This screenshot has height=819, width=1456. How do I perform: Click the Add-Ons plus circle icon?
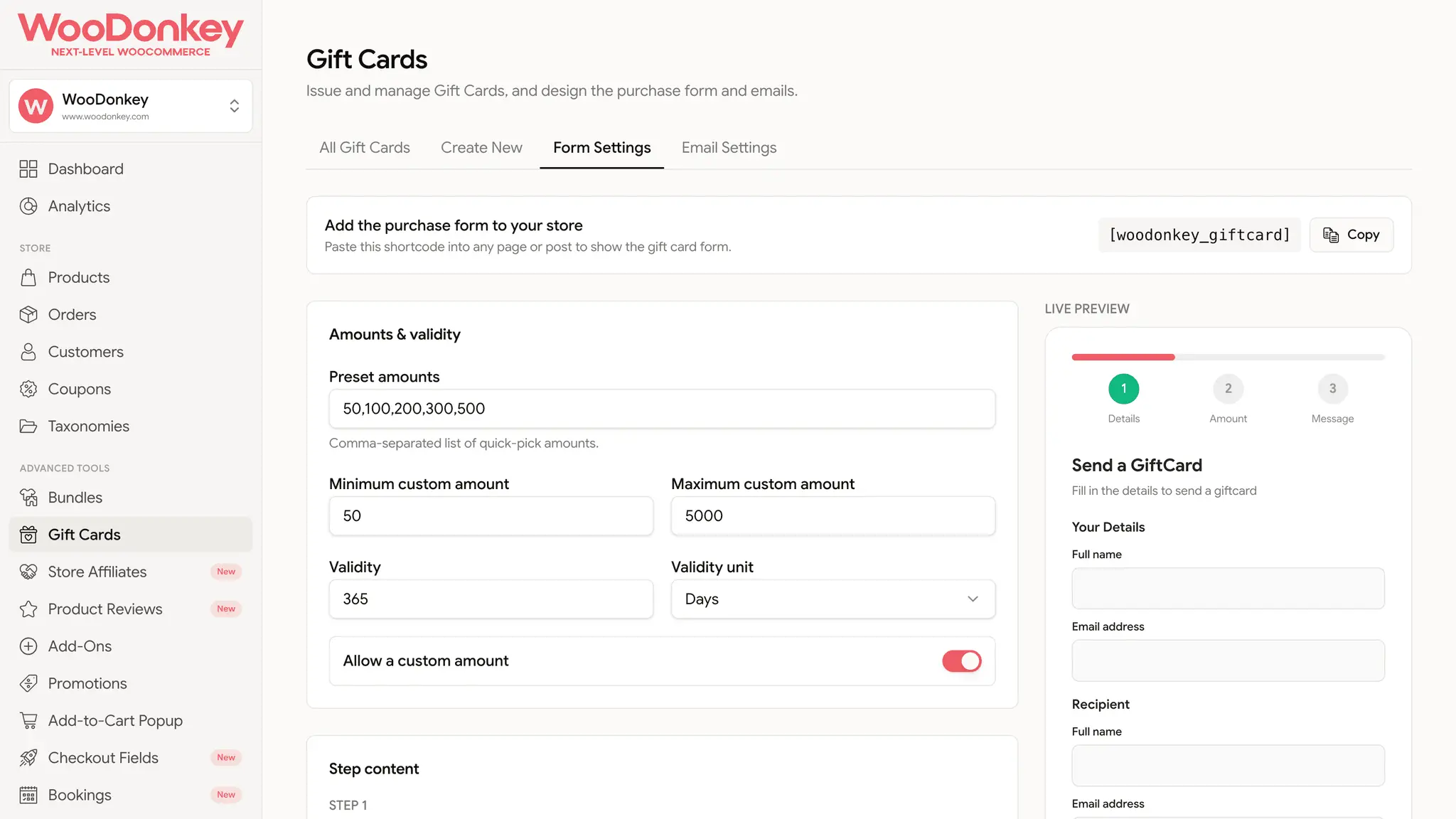(x=28, y=646)
